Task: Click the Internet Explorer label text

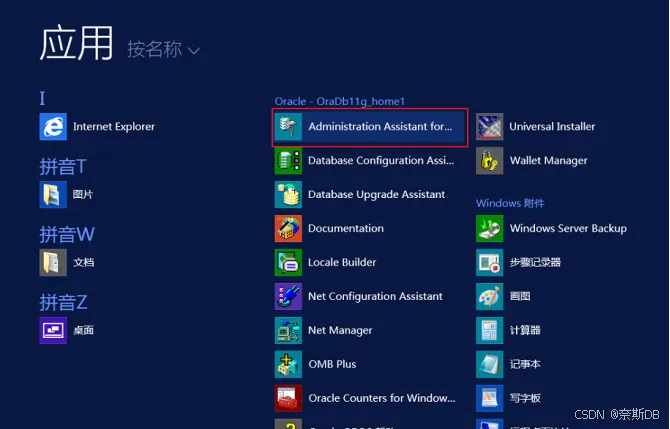Action: [114, 126]
